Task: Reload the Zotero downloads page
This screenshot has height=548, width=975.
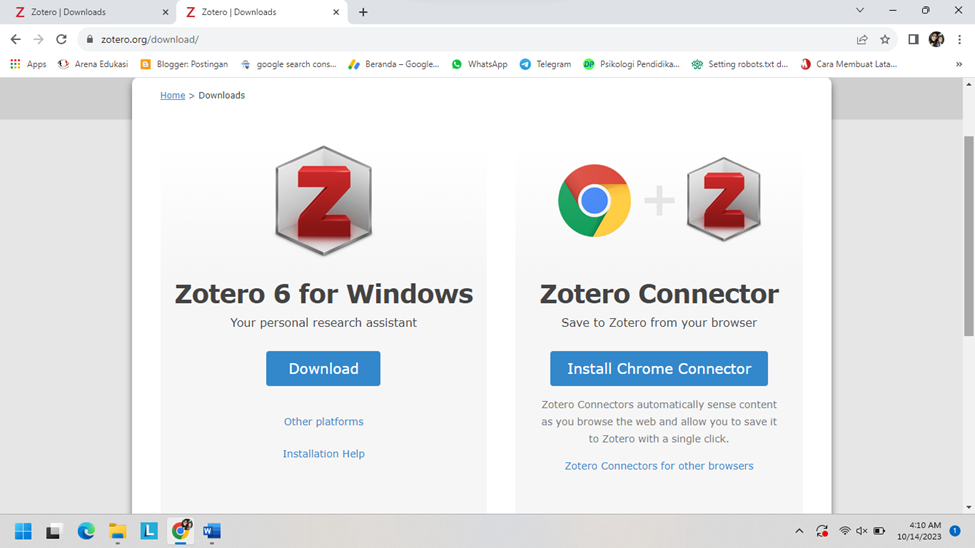Action: pos(61,39)
